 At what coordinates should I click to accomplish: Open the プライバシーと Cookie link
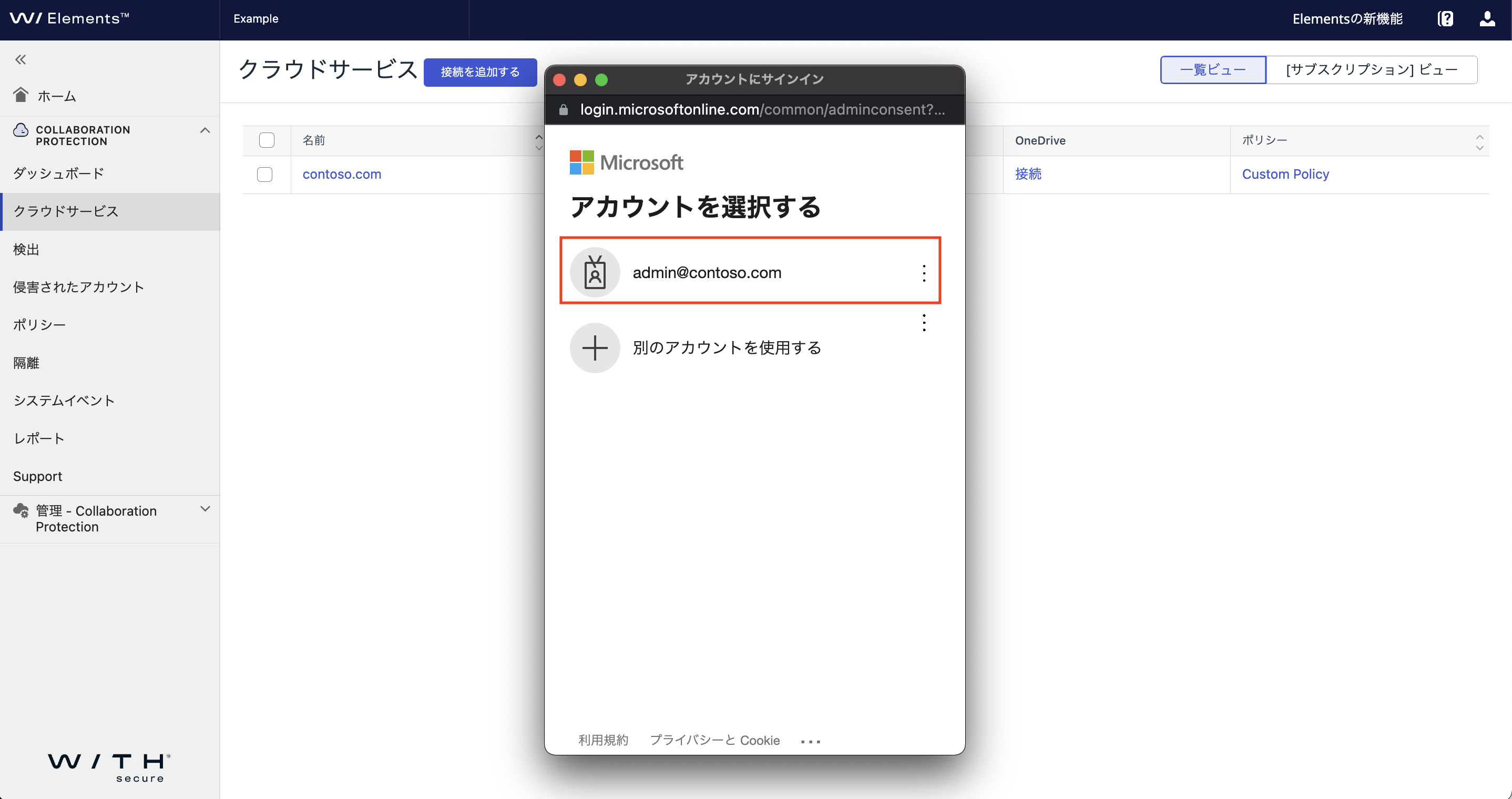pos(714,740)
